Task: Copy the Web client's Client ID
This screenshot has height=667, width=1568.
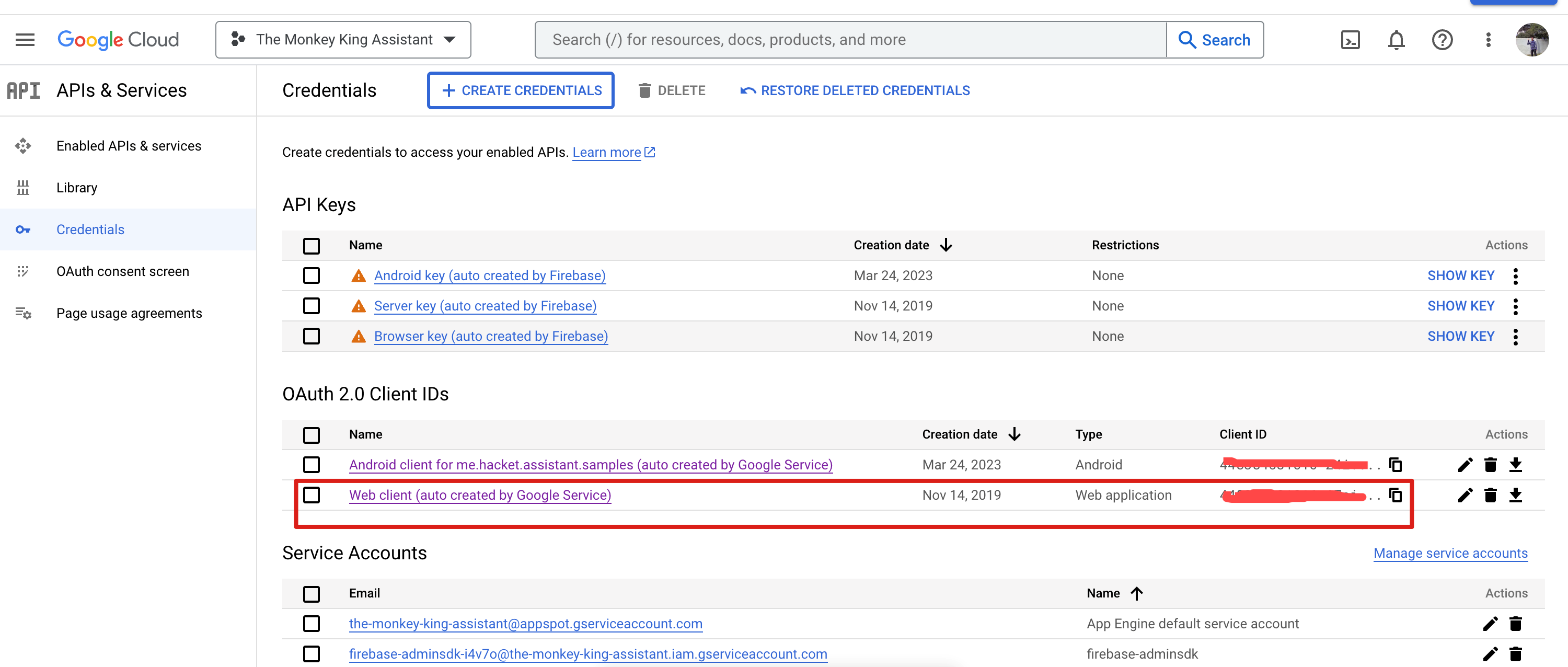Action: click(1395, 495)
